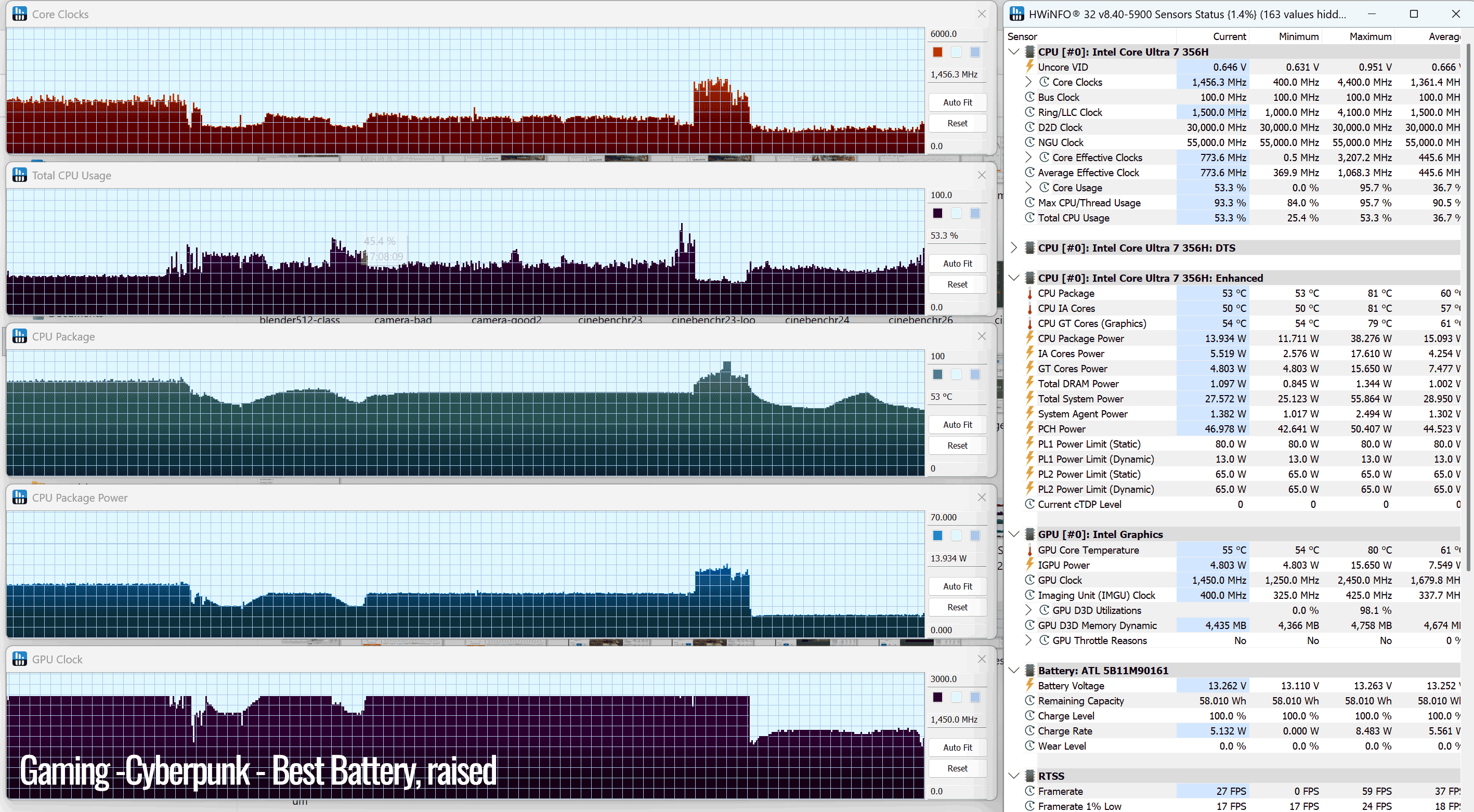1474x812 pixels.
Task: Click the clock icon next to Framerate
Action: click(x=1030, y=791)
